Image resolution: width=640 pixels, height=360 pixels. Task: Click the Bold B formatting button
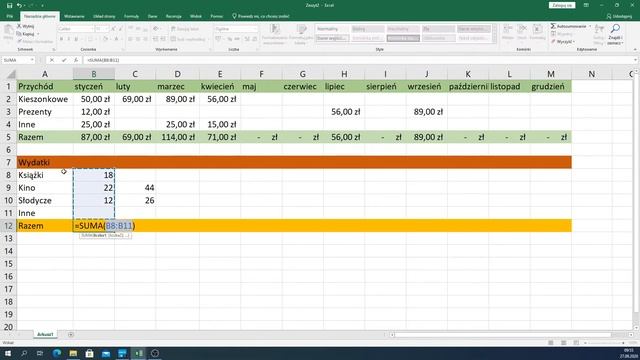click(61, 39)
